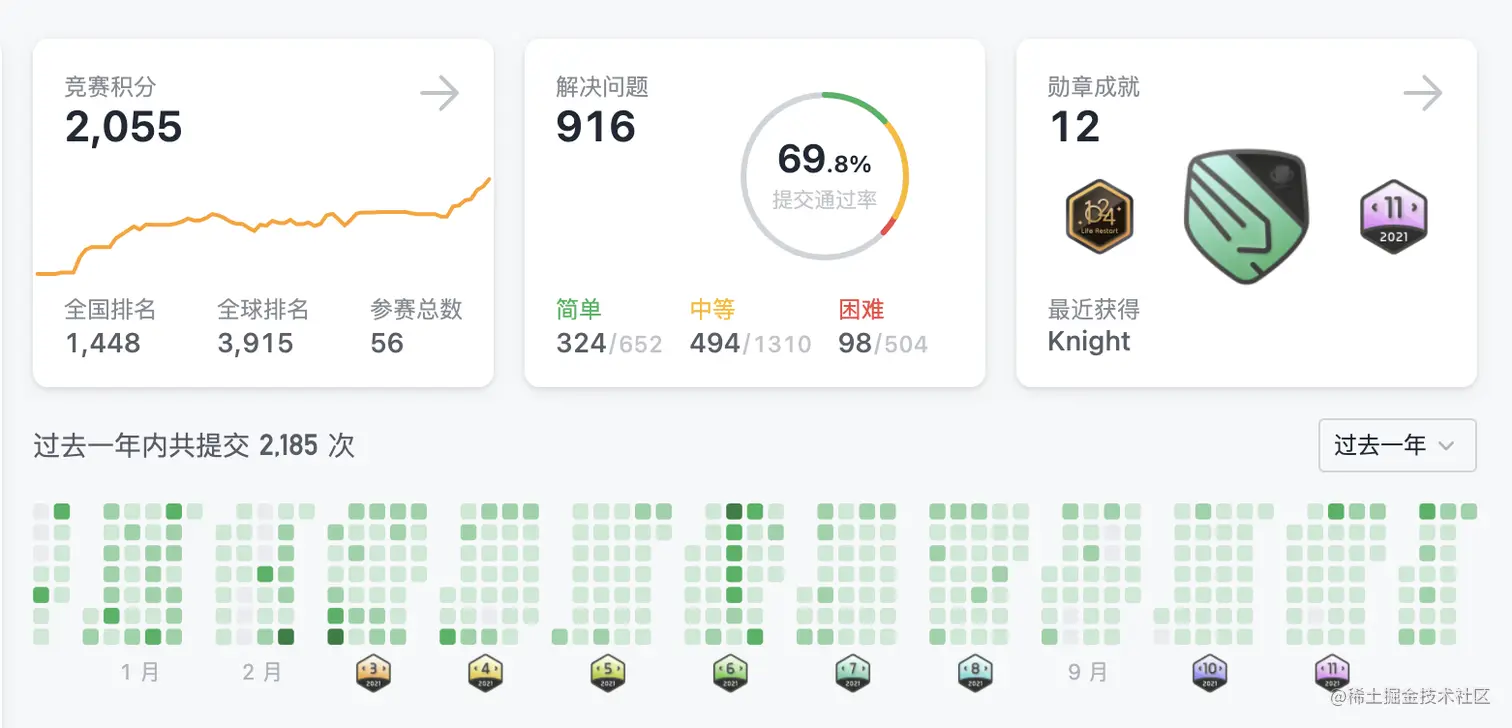
Task: Click the June 2021 monthly badge
Action: click(x=730, y=672)
